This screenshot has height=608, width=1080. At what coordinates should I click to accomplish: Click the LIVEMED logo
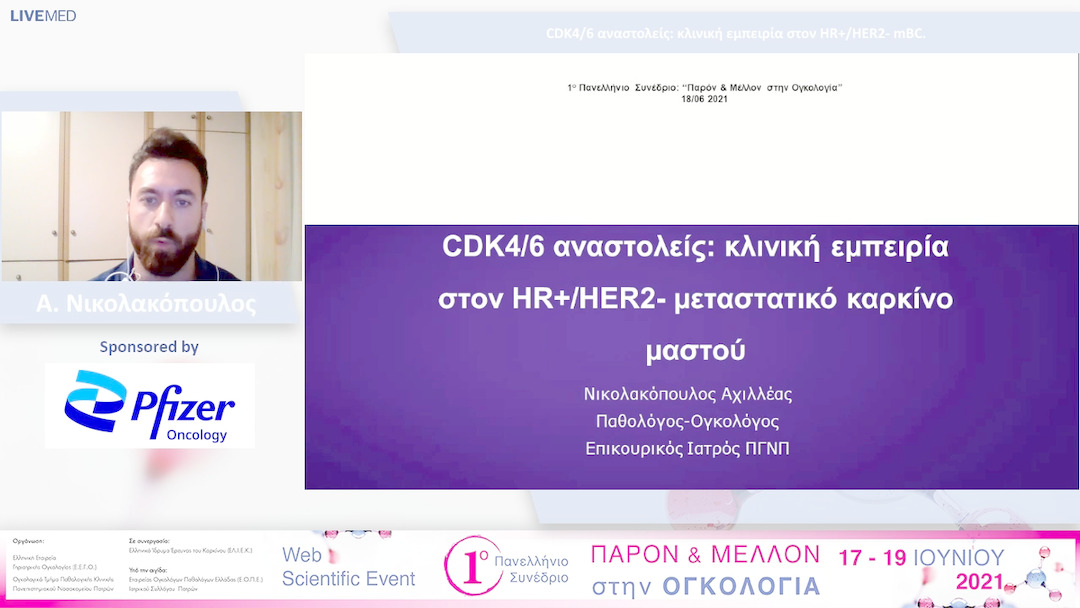[x=43, y=16]
